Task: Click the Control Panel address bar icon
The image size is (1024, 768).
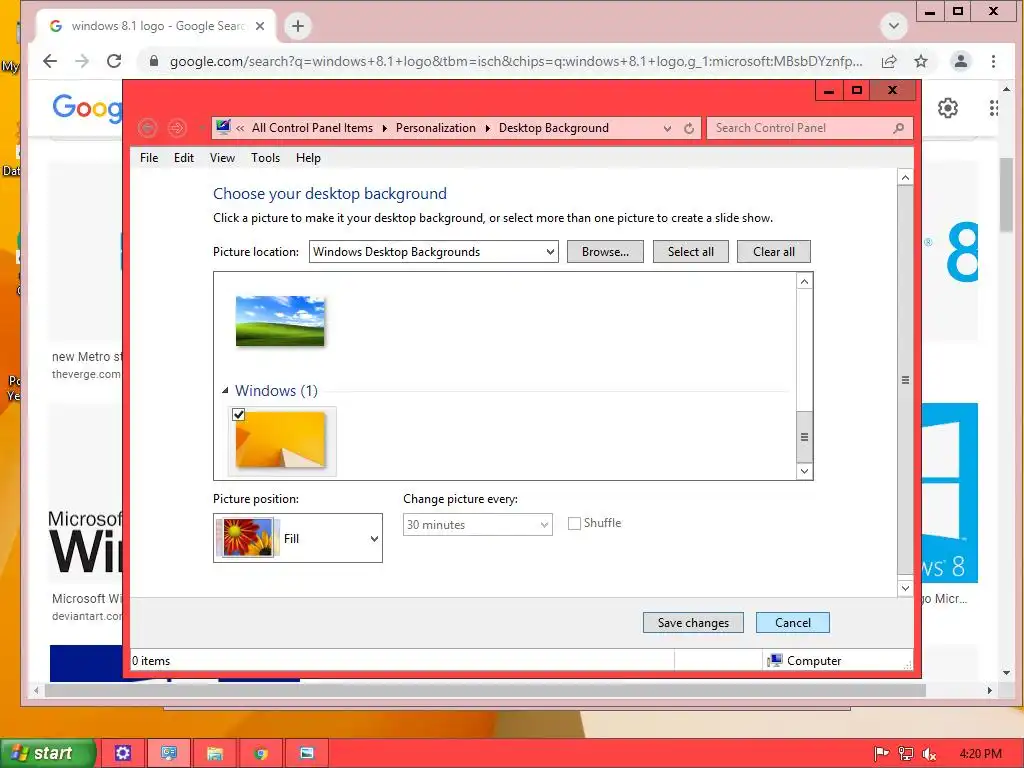Action: (223, 127)
